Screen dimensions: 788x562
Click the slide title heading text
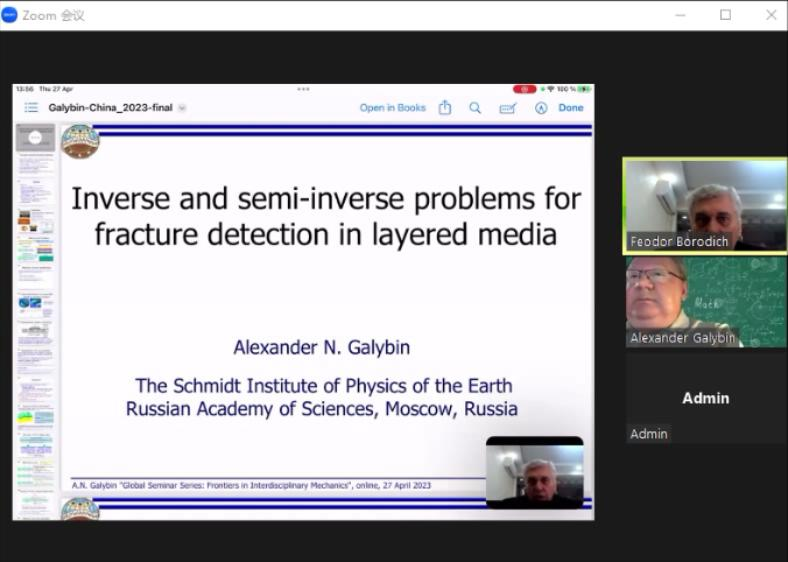[x=325, y=216]
